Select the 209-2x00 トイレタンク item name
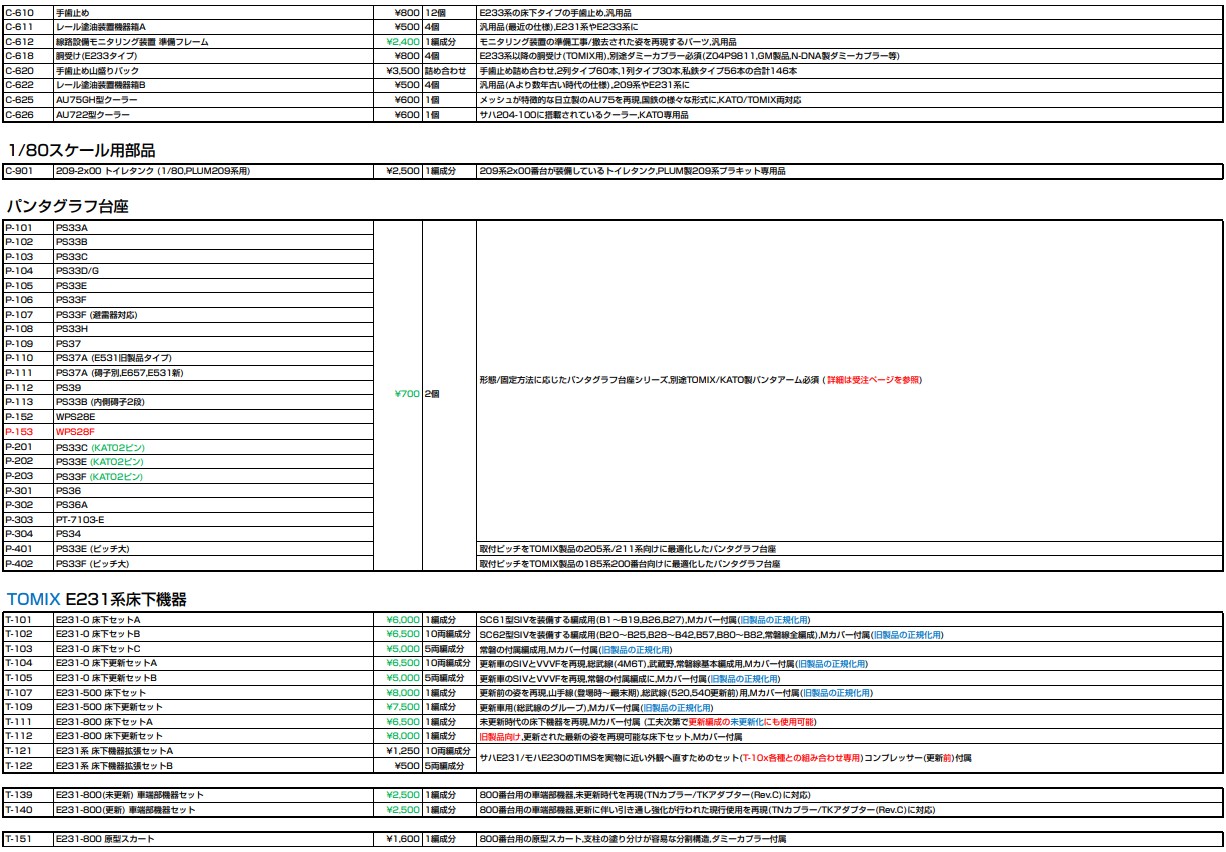 tap(153, 172)
